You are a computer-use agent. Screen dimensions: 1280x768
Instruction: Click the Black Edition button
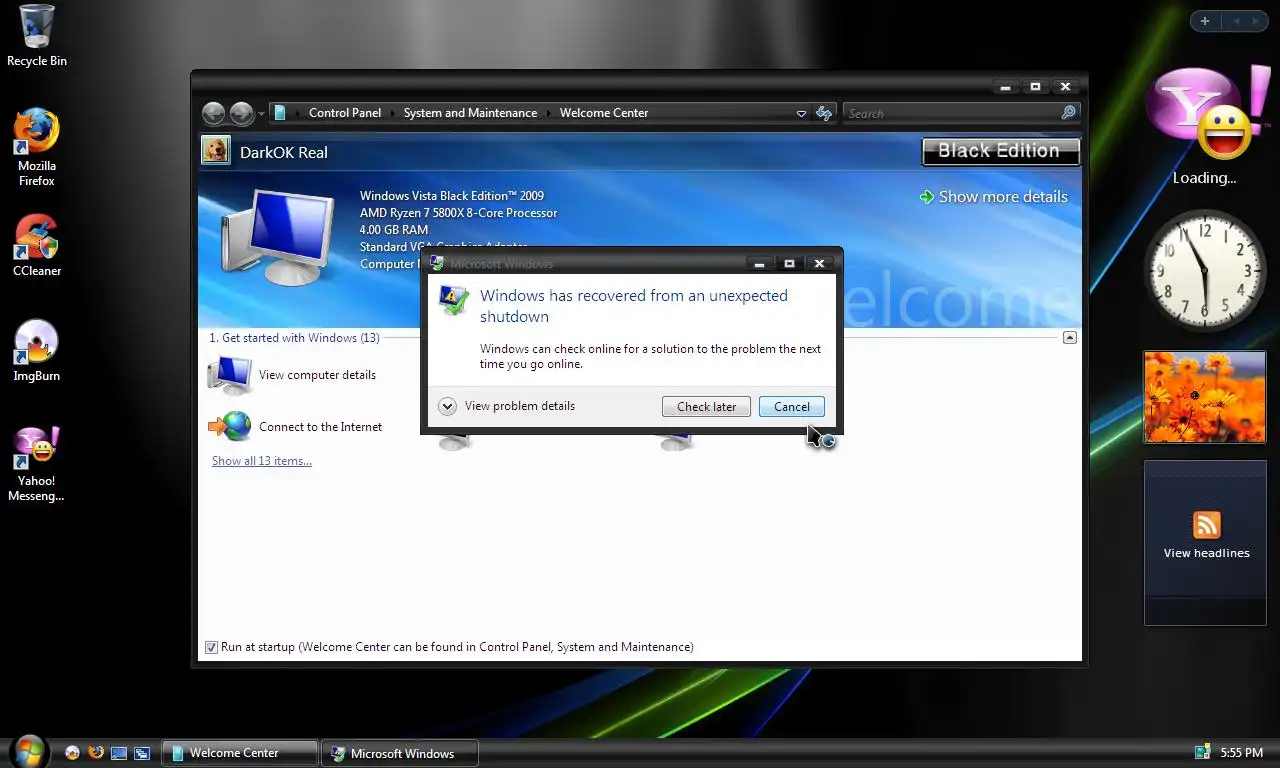click(x=999, y=151)
